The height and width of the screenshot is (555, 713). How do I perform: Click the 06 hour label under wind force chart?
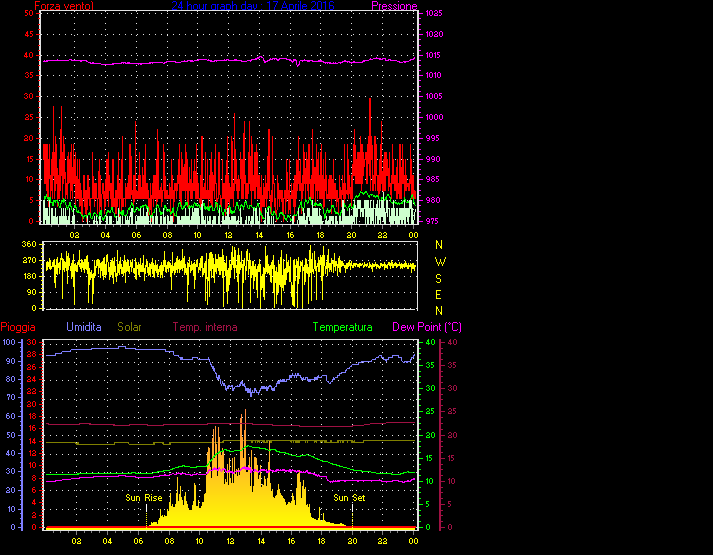pyautogui.click(x=136, y=235)
